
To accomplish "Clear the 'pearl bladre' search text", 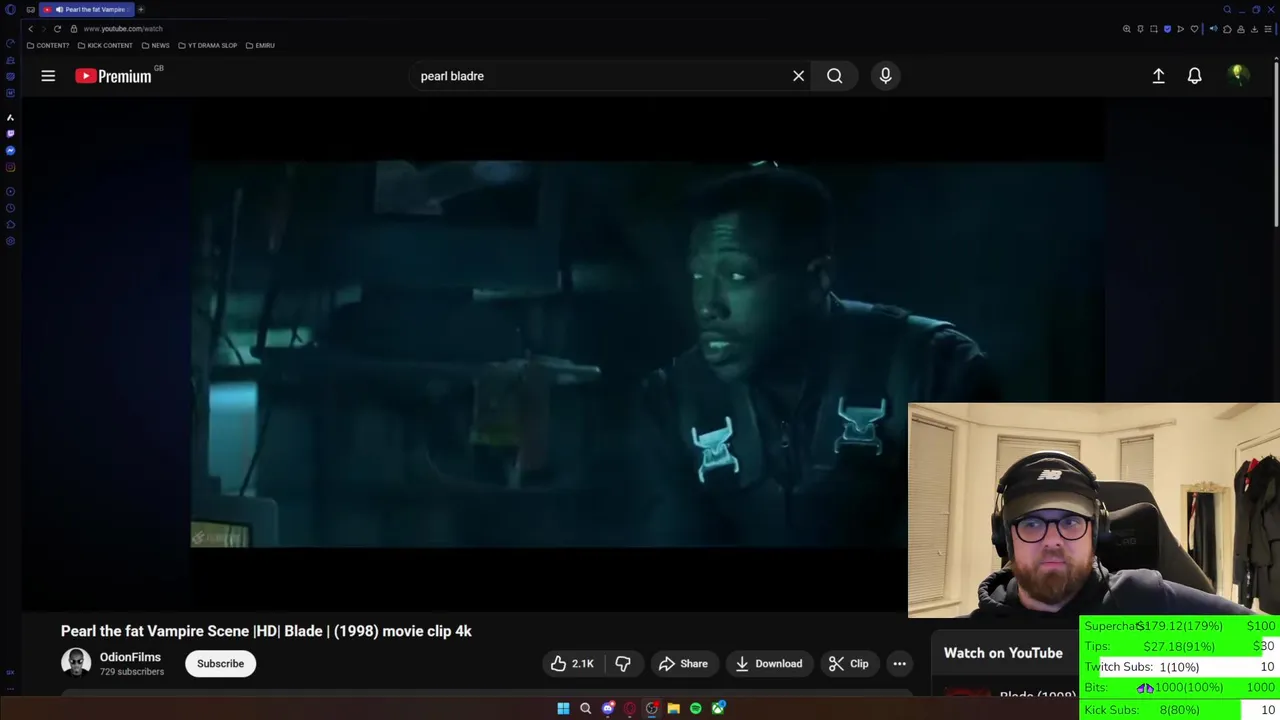I will coord(798,76).
